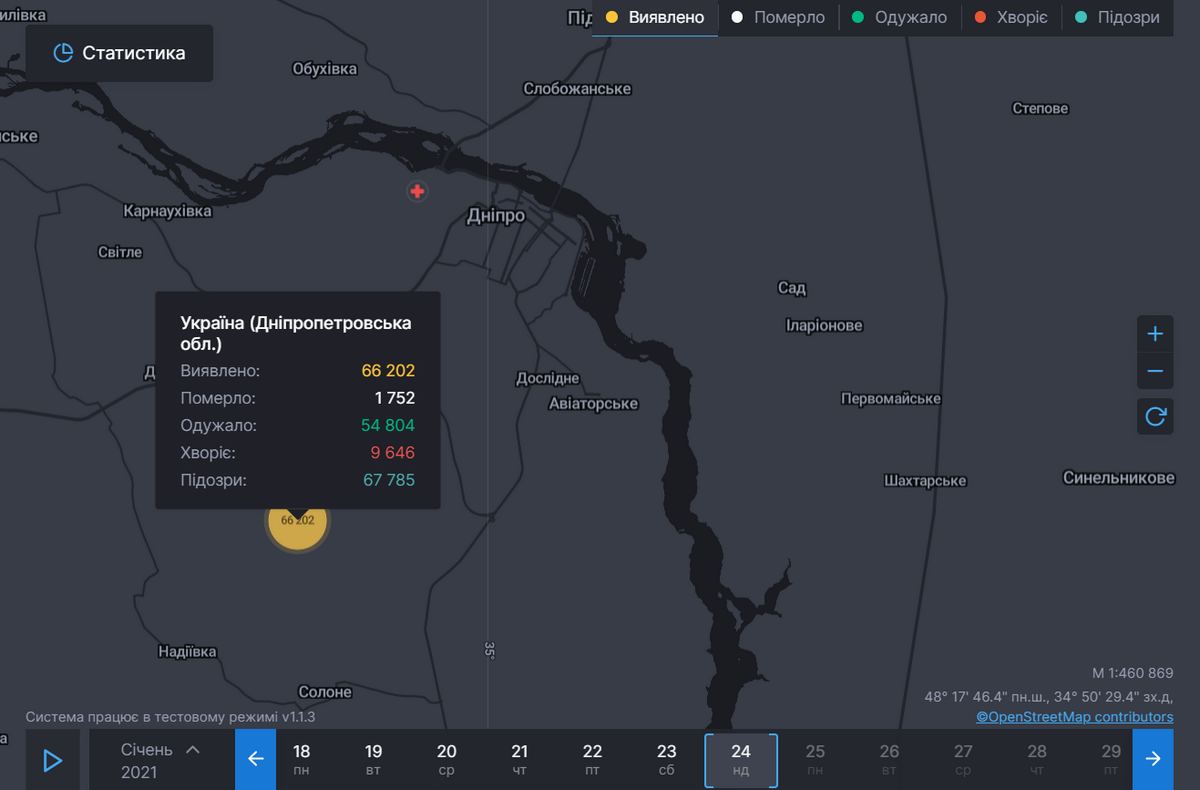The height and width of the screenshot is (790, 1200).
Task: Expand the Січень 2021 month selector
Action: click(x=160, y=759)
